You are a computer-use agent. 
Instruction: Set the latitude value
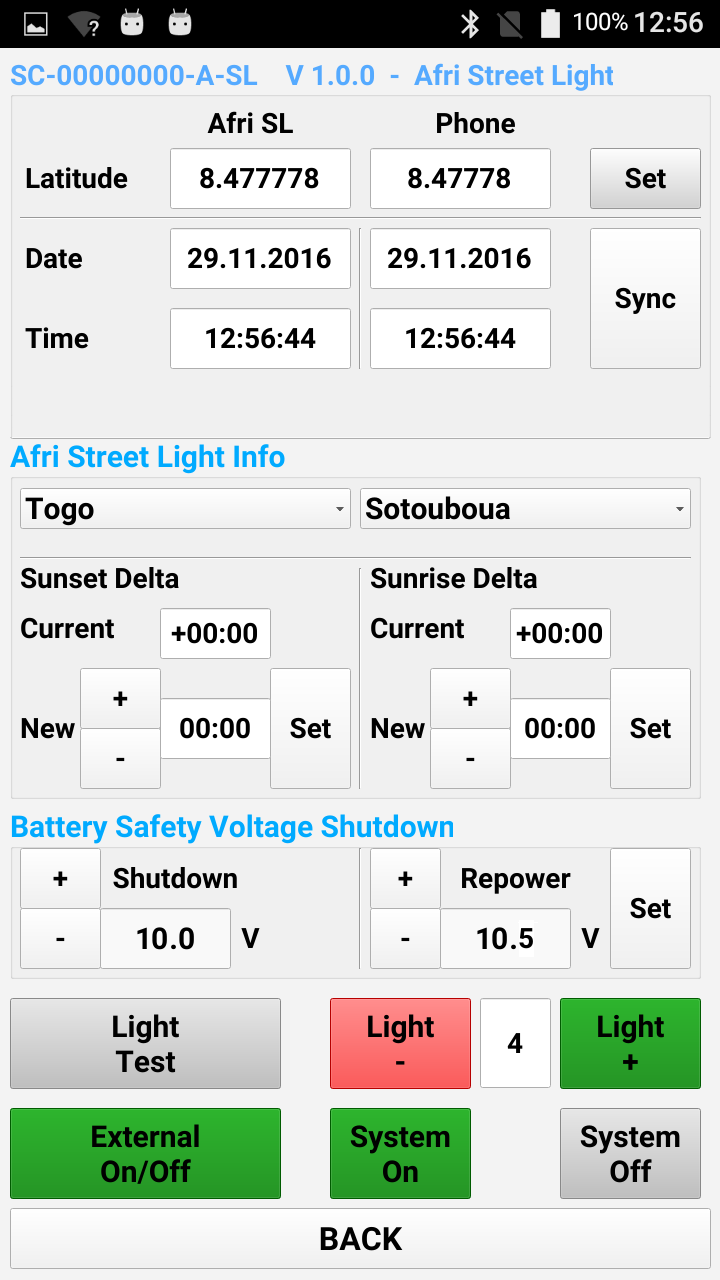645,178
